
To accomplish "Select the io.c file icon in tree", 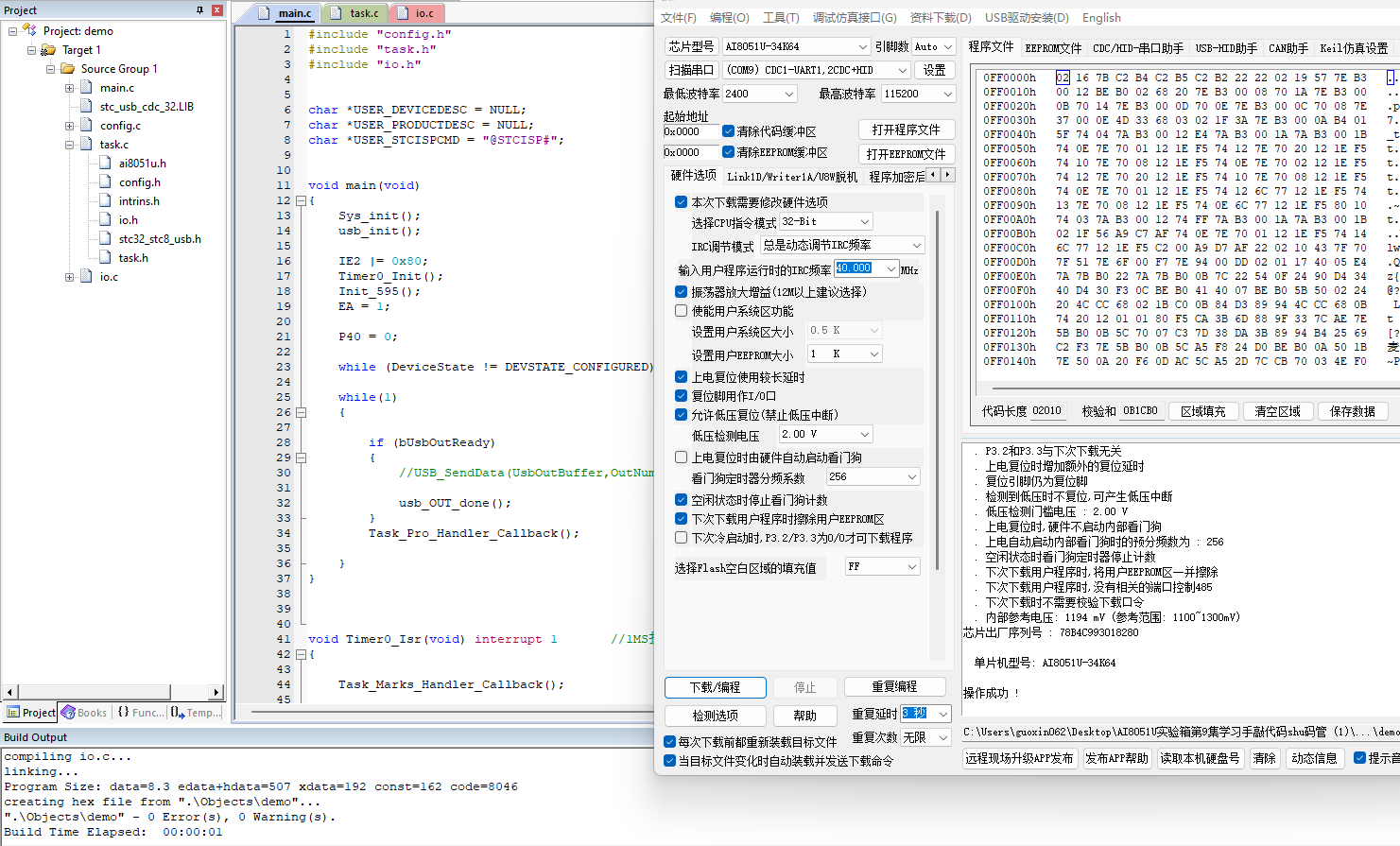I will (x=87, y=277).
